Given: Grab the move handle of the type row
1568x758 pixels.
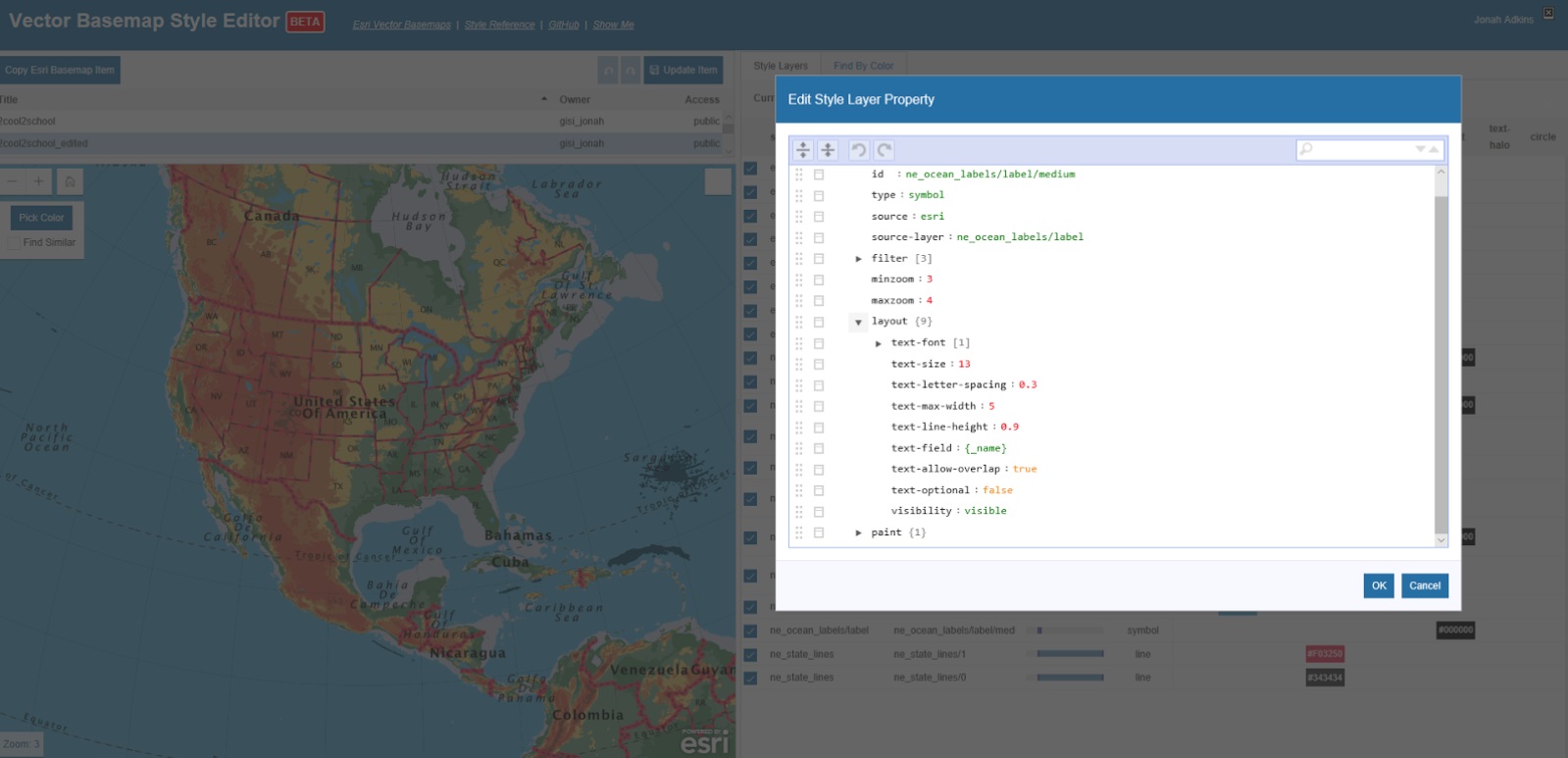Looking at the screenshot, I should coord(798,195).
